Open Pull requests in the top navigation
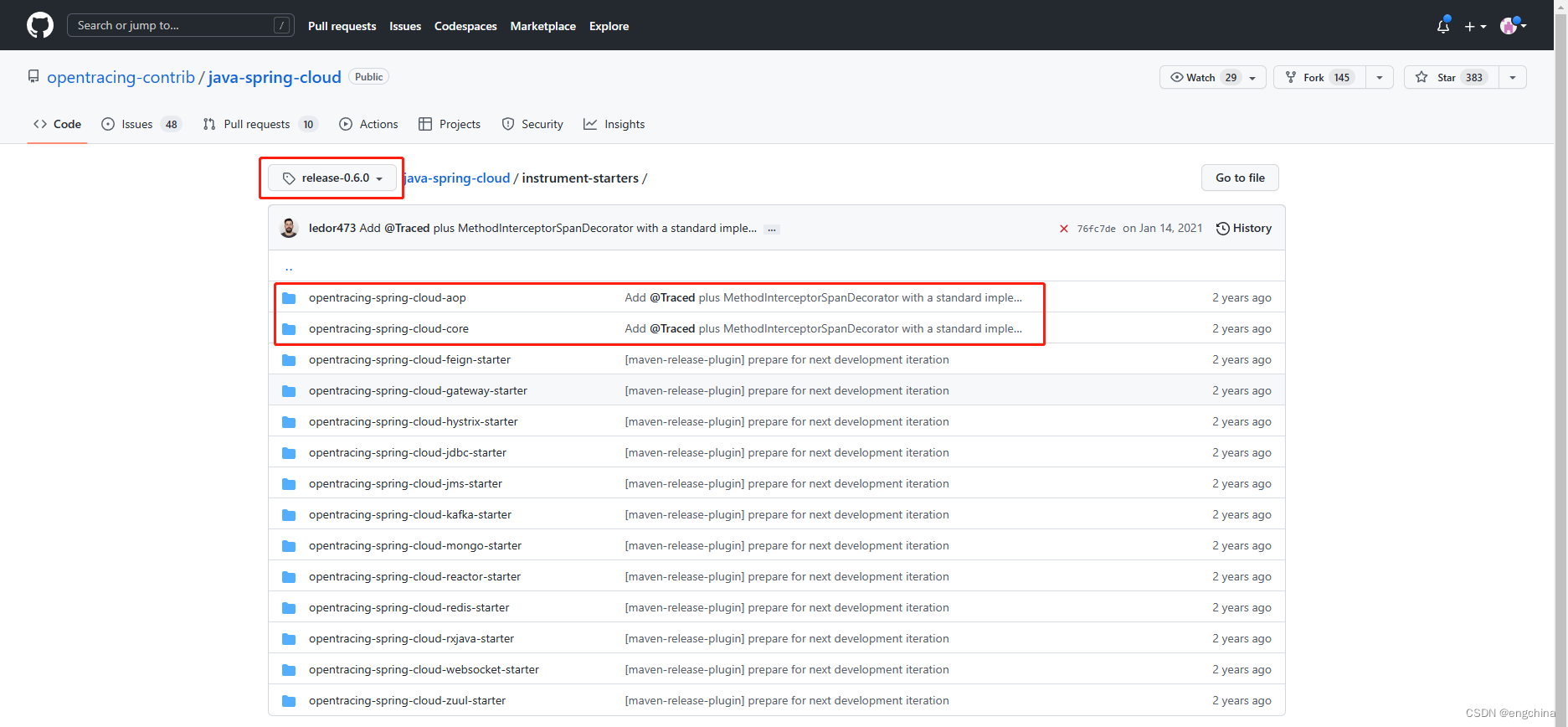Image resolution: width=1568 pixels, height=727 pixels. click(342, 26)
